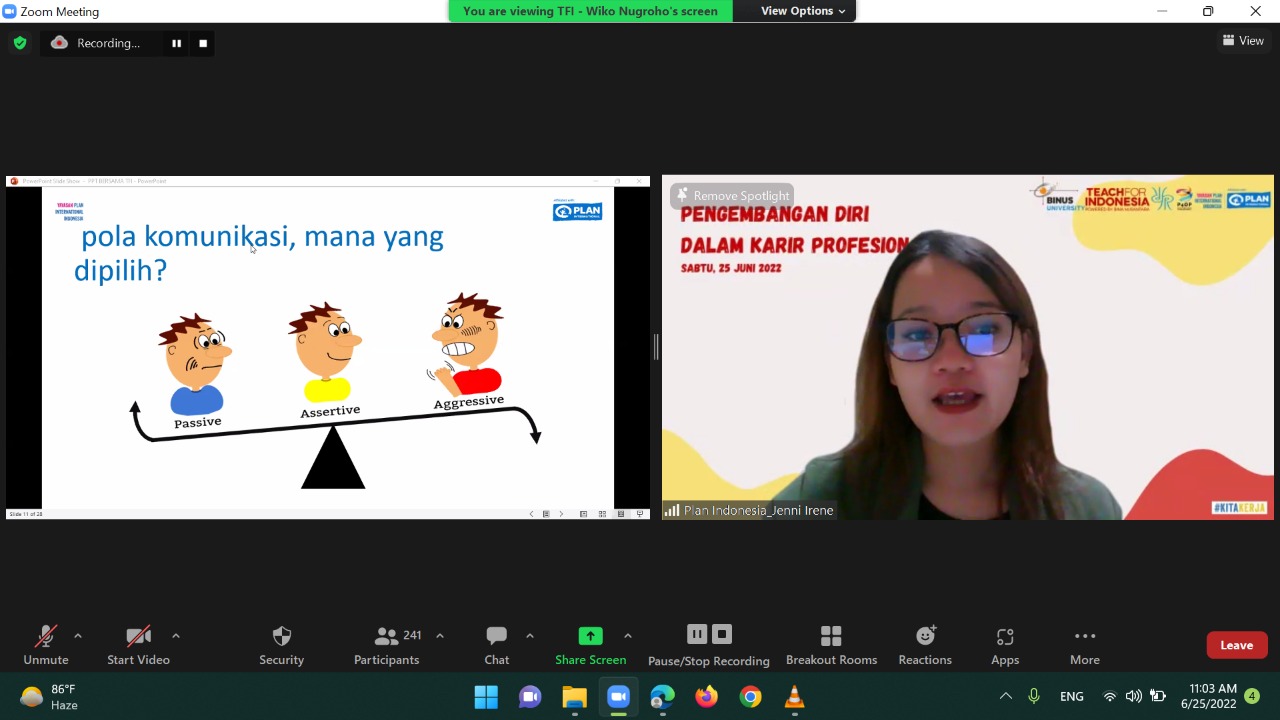Click Remove Spotlight on video
The width and height of the screenshot is (1280, 720).
pos(732,196)
